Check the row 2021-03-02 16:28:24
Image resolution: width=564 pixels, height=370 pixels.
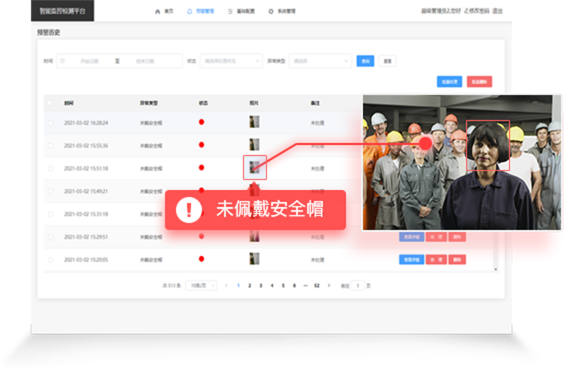[x=50, y=123]
